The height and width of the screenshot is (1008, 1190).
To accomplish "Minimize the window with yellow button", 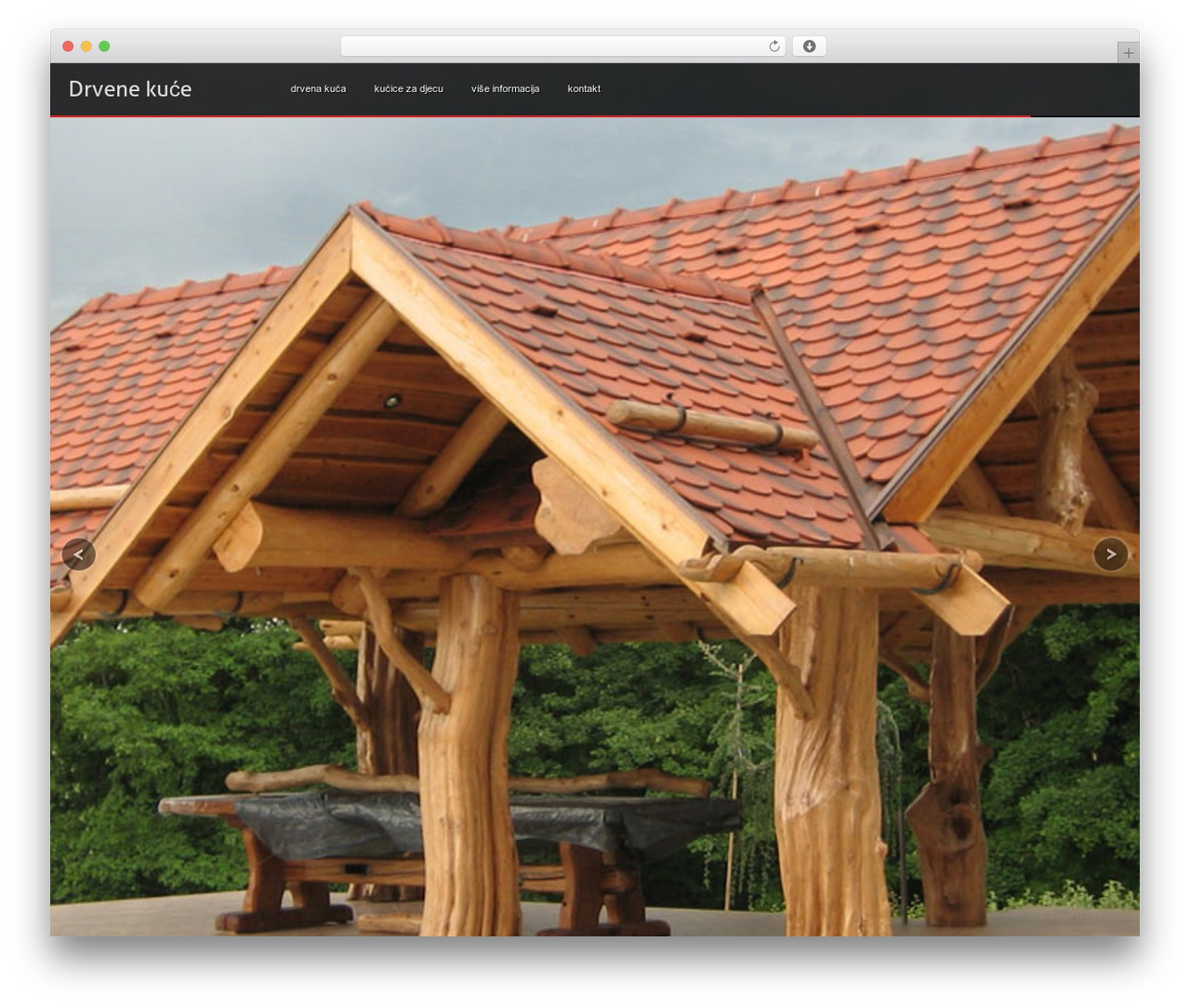I will click(86, 46).
